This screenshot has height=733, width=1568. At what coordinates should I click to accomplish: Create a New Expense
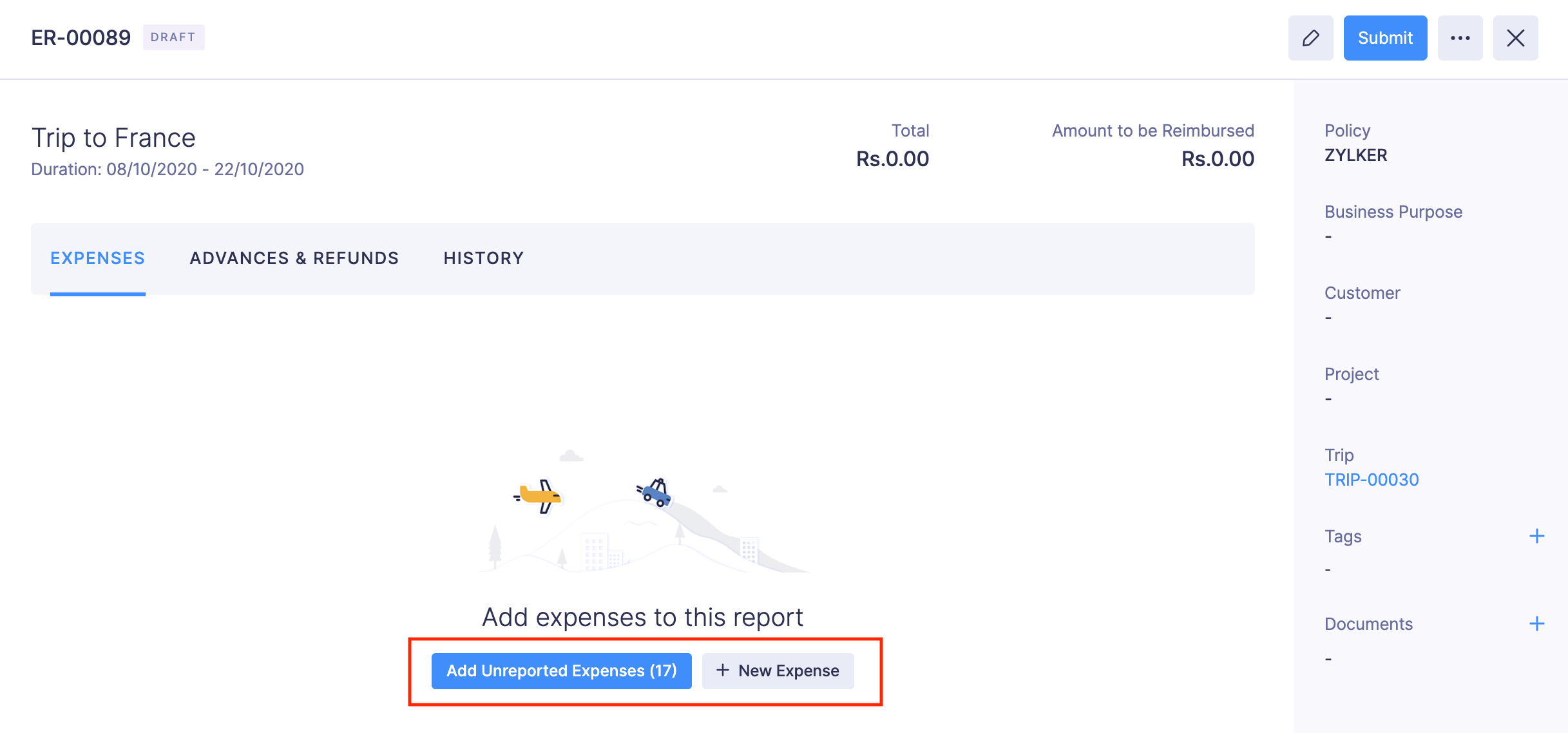(777, 671)
